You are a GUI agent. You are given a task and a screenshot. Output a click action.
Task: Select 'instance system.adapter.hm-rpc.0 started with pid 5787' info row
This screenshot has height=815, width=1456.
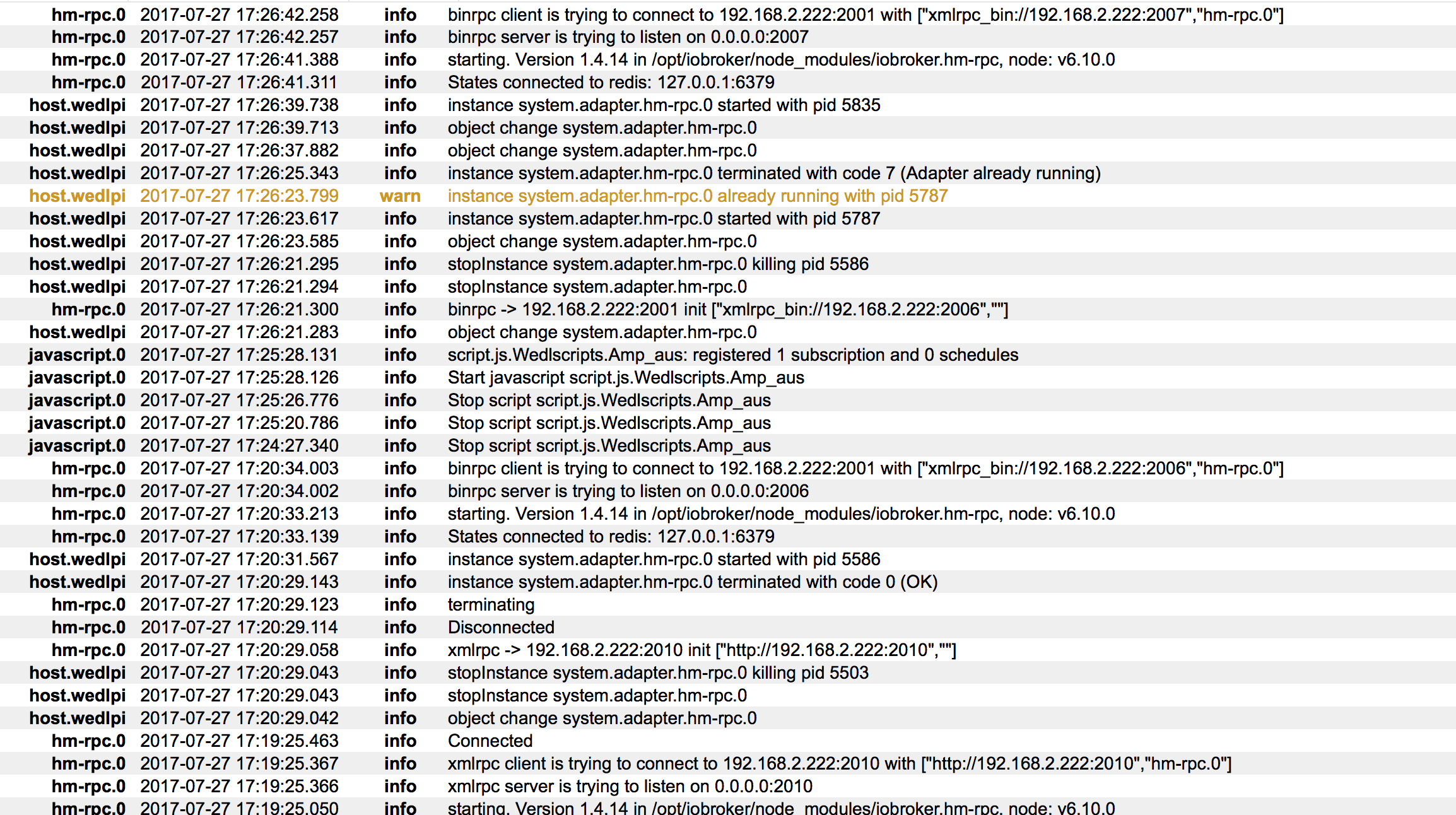click(x=664, y=219)
